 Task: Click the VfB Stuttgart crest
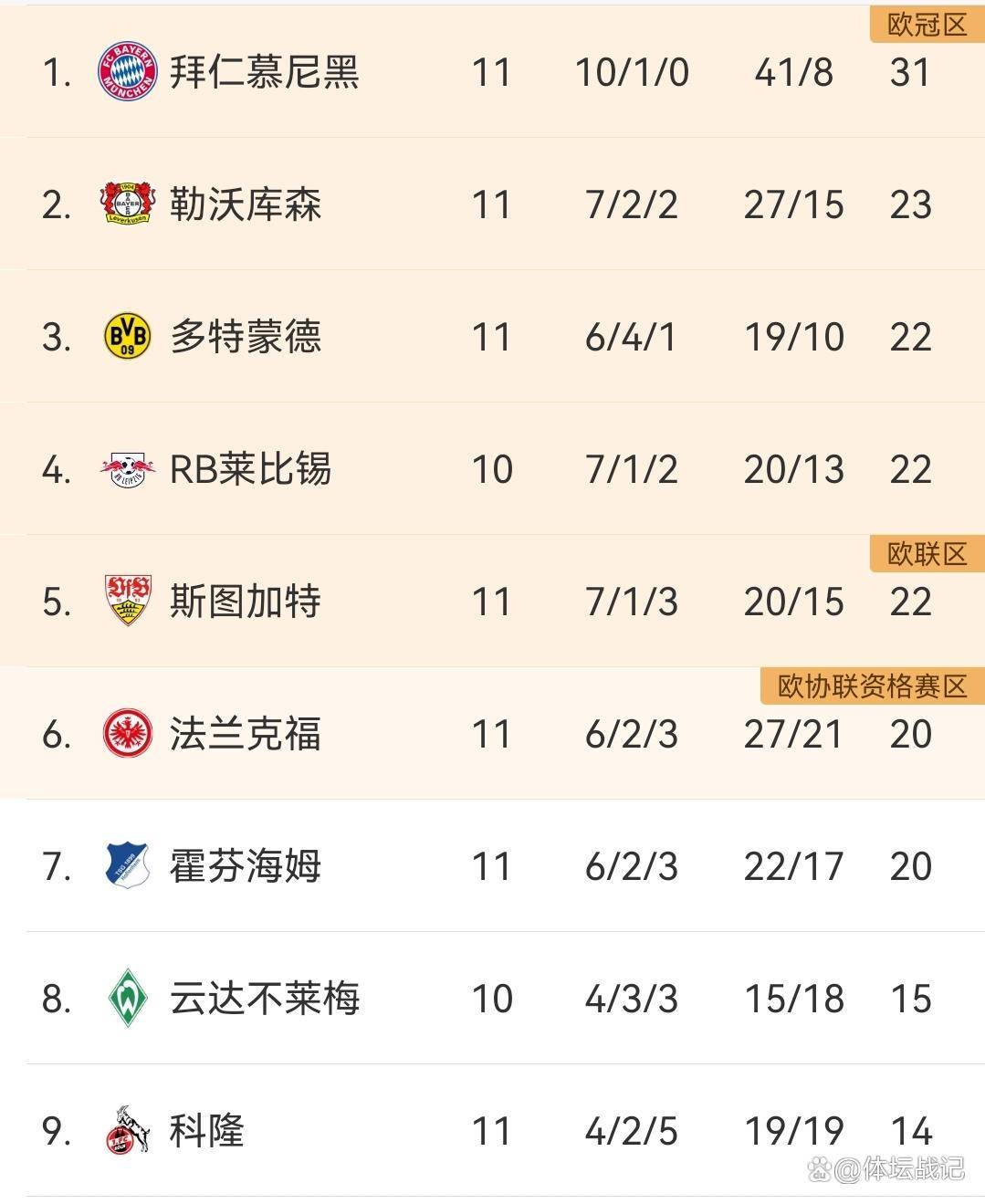pyautogui.click(x=127, y=601)
